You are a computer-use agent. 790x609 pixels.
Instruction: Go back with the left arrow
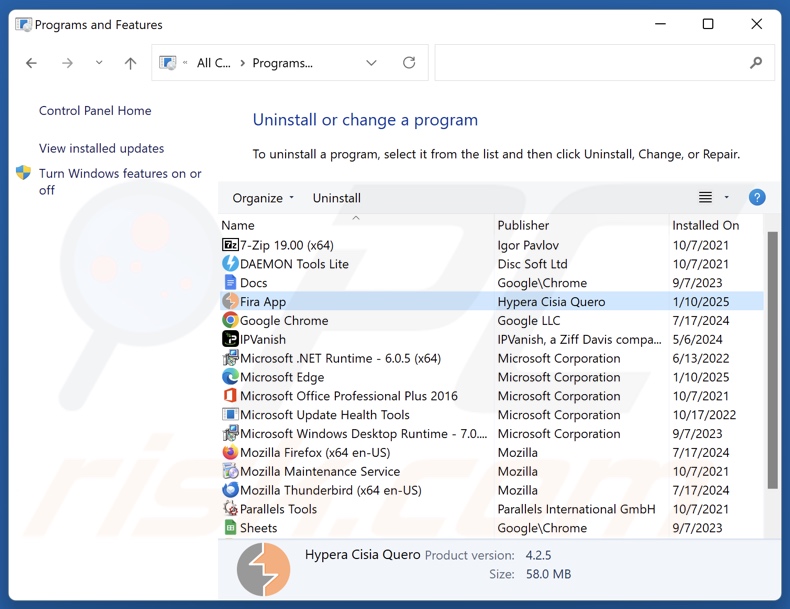pyautogui.click(x=31, y=63)
